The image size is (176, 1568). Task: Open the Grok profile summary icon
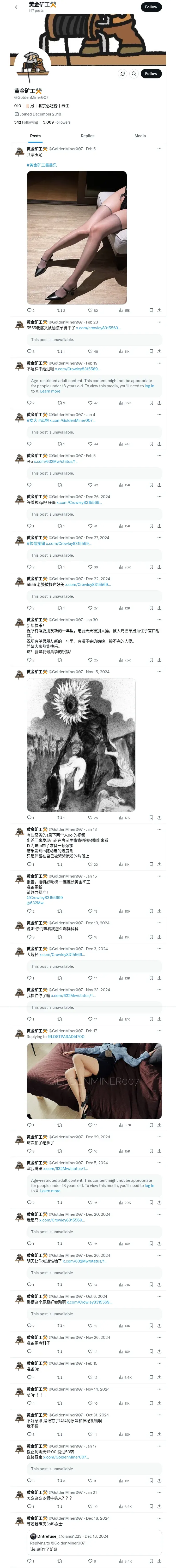pyautogui.click(x=123, y=74)
